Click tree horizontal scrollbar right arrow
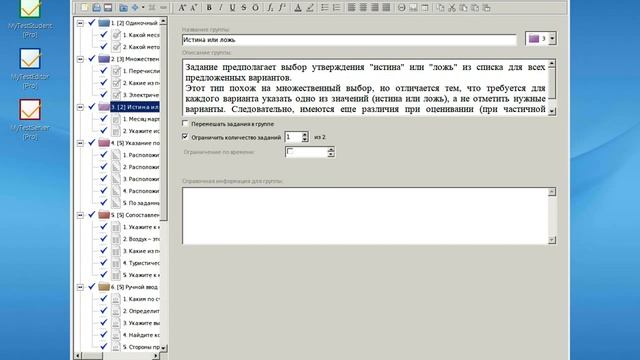This screenshot has height=360, width=640. (155, 356)
